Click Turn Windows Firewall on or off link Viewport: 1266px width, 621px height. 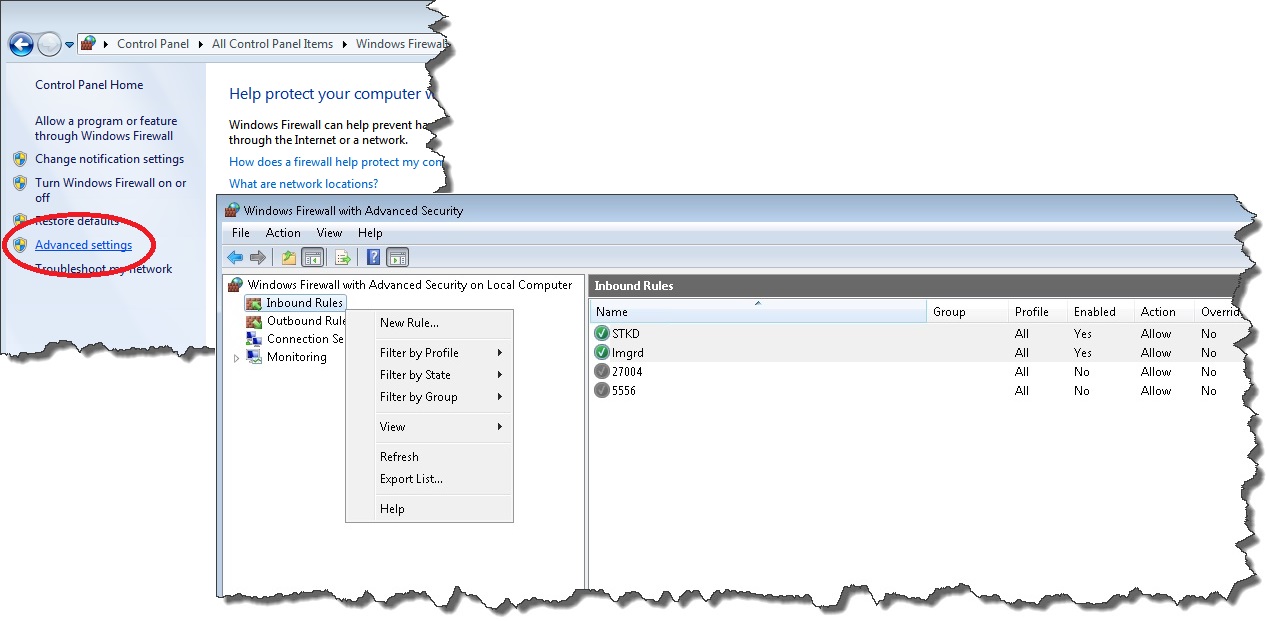click(x=111, y=190)
